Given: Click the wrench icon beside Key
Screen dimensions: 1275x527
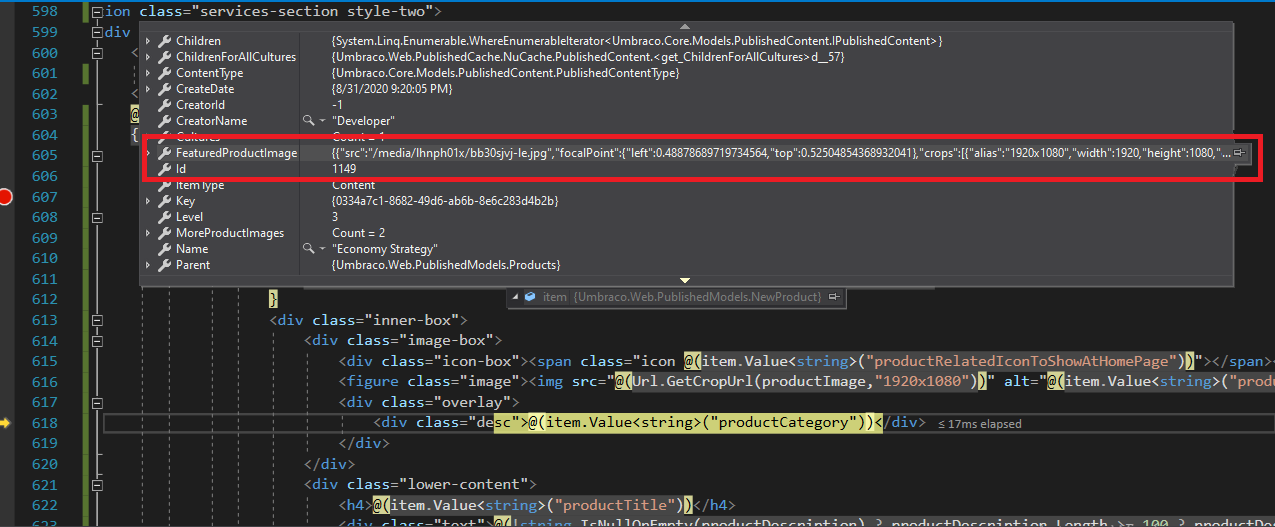Looking at the screenshot, I should click(164, 201).
